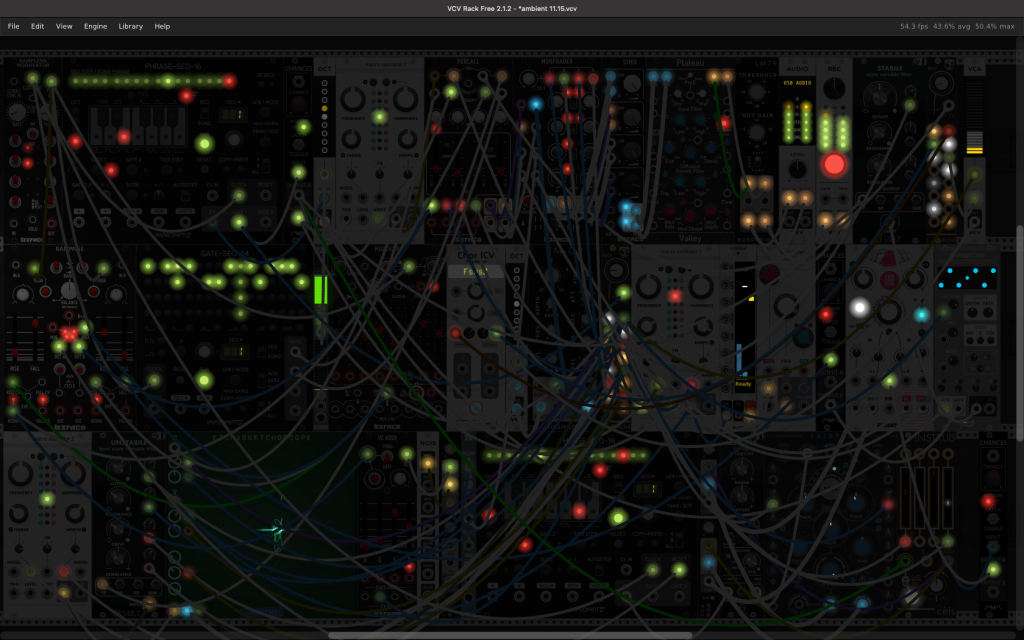Click the sequence knob on GATE-SEQ-64
The width and height of the screenshot is (1024, 640).
pos(204,351)
